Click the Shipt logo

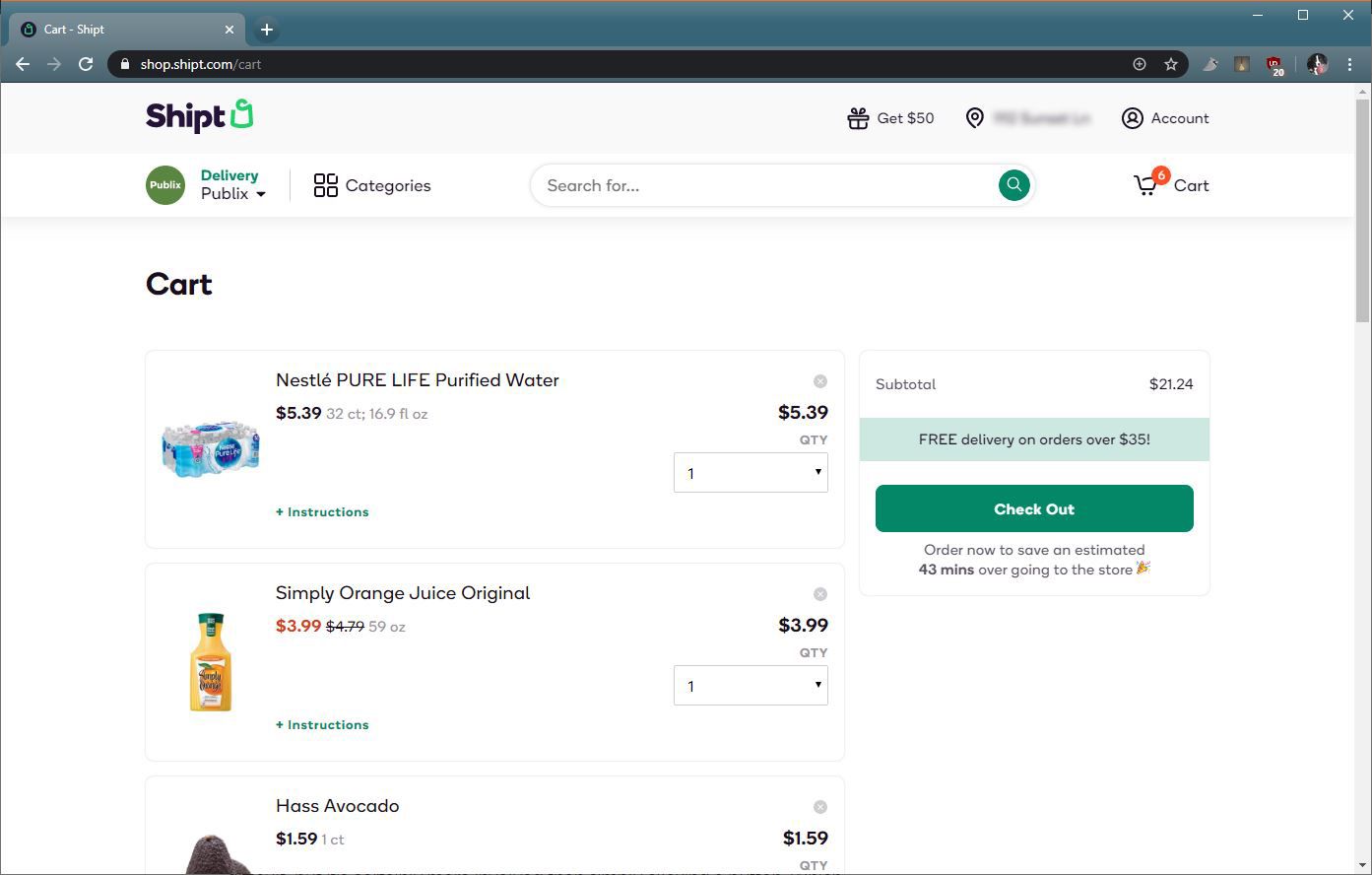tap(200, 116)
